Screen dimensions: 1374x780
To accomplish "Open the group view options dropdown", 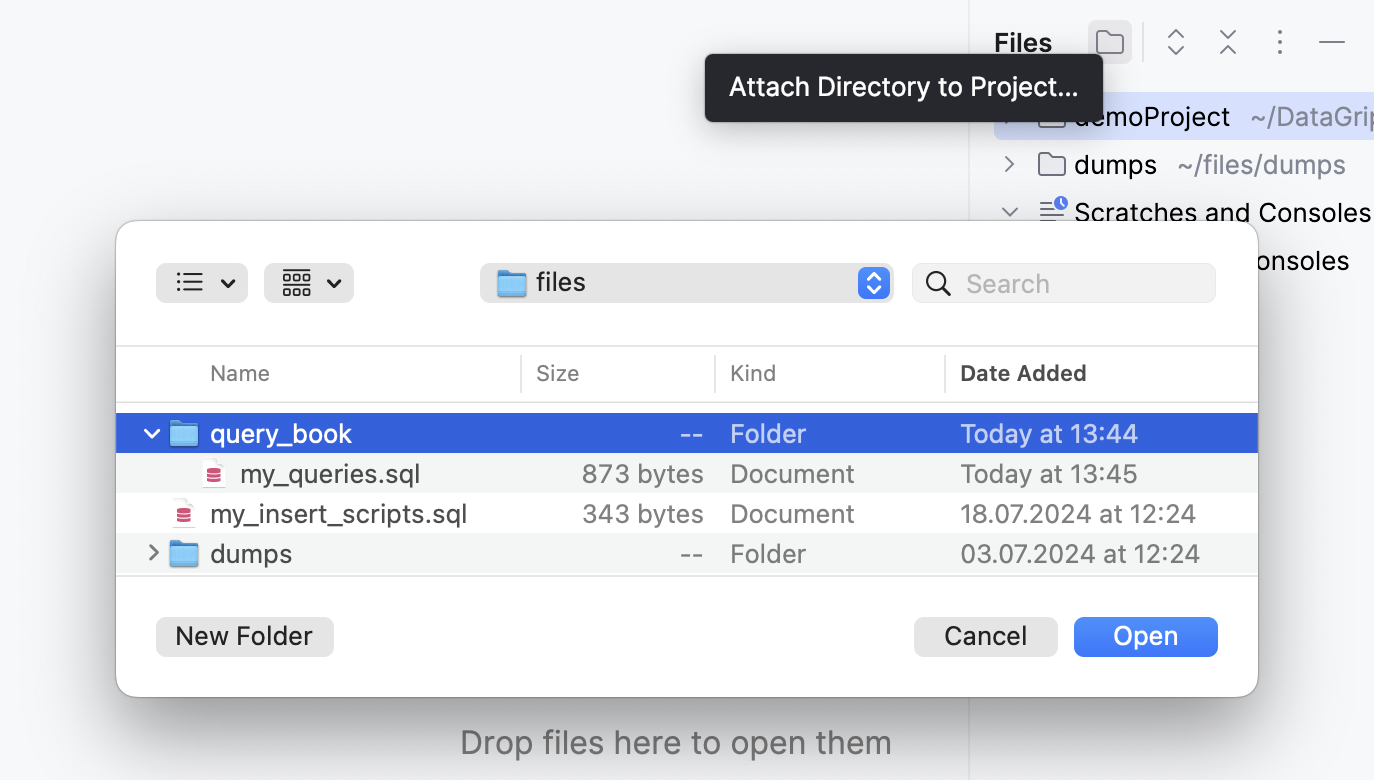I will coord(308,283).
